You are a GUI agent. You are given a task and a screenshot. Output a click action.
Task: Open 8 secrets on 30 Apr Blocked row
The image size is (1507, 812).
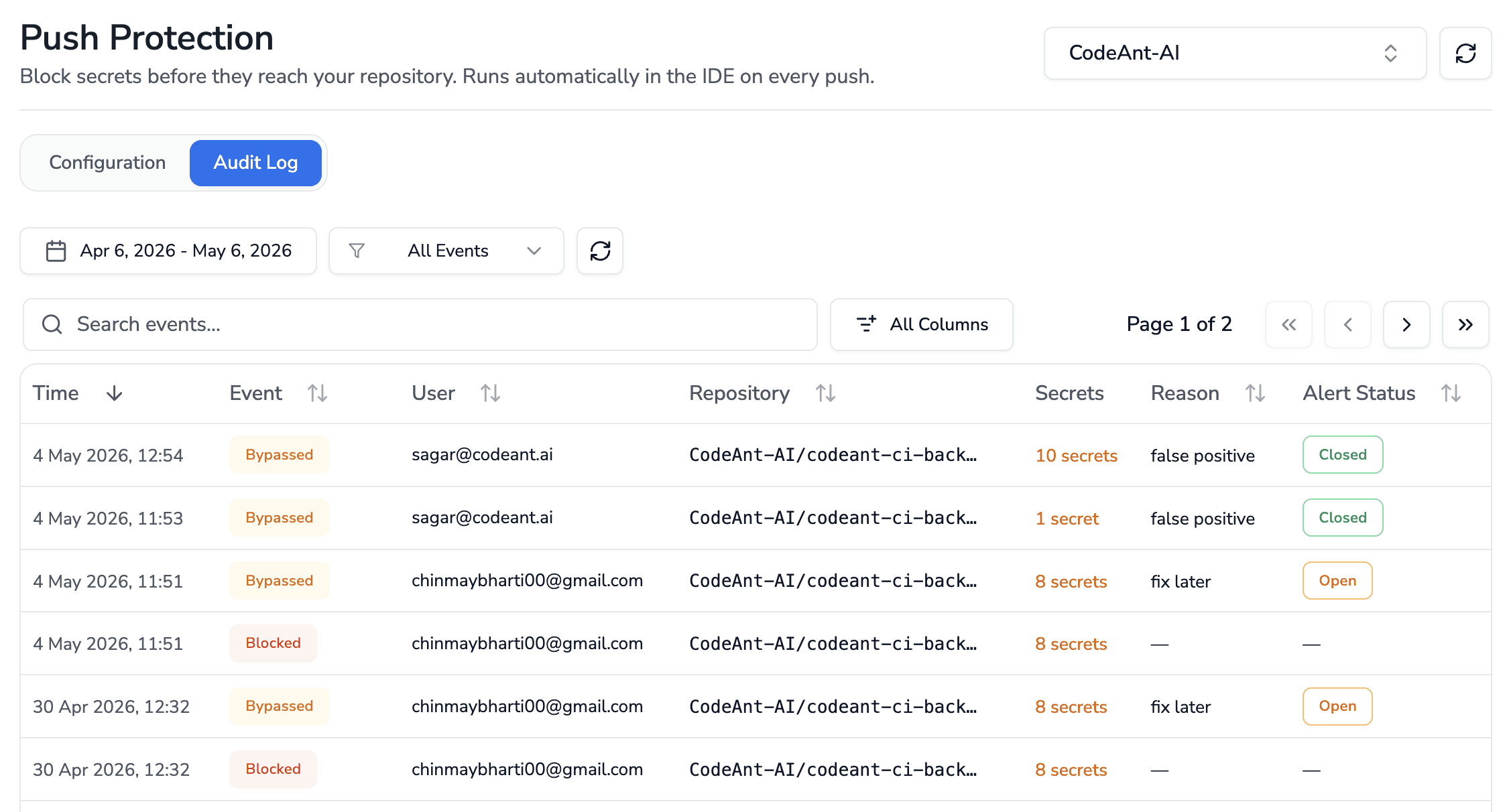1071,770
